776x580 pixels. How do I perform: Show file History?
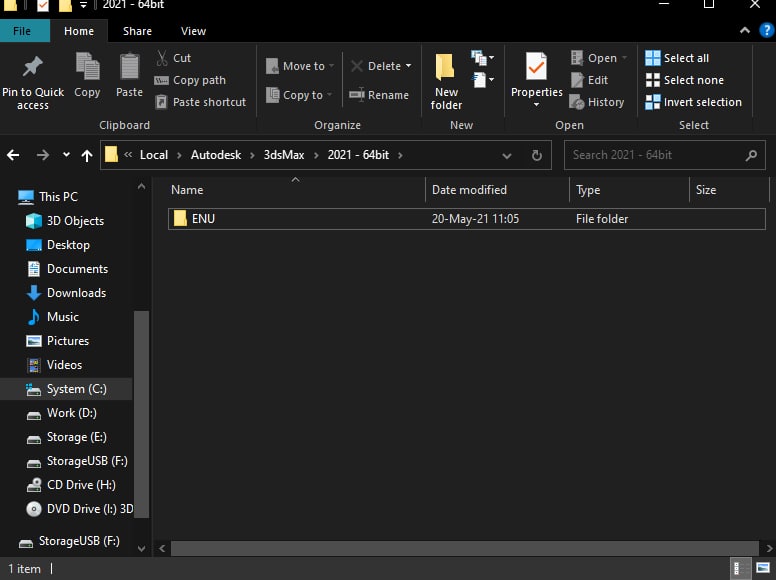596,102
